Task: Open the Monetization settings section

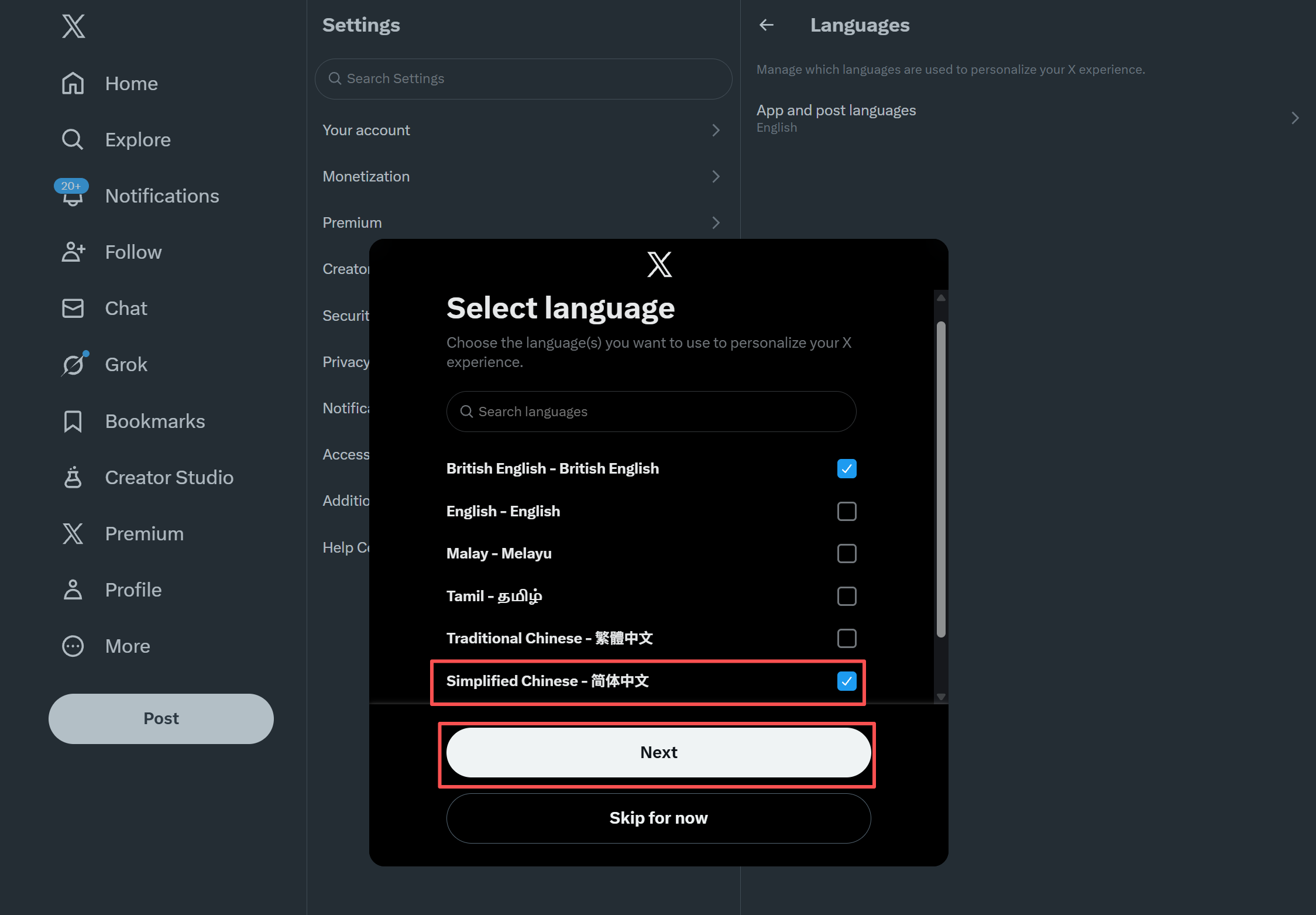Action: [524, 176]
